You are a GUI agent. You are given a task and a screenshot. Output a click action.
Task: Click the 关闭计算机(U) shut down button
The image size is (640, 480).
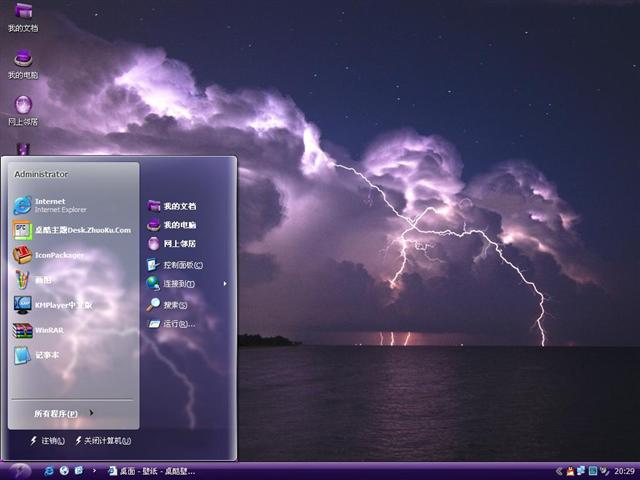106,441
